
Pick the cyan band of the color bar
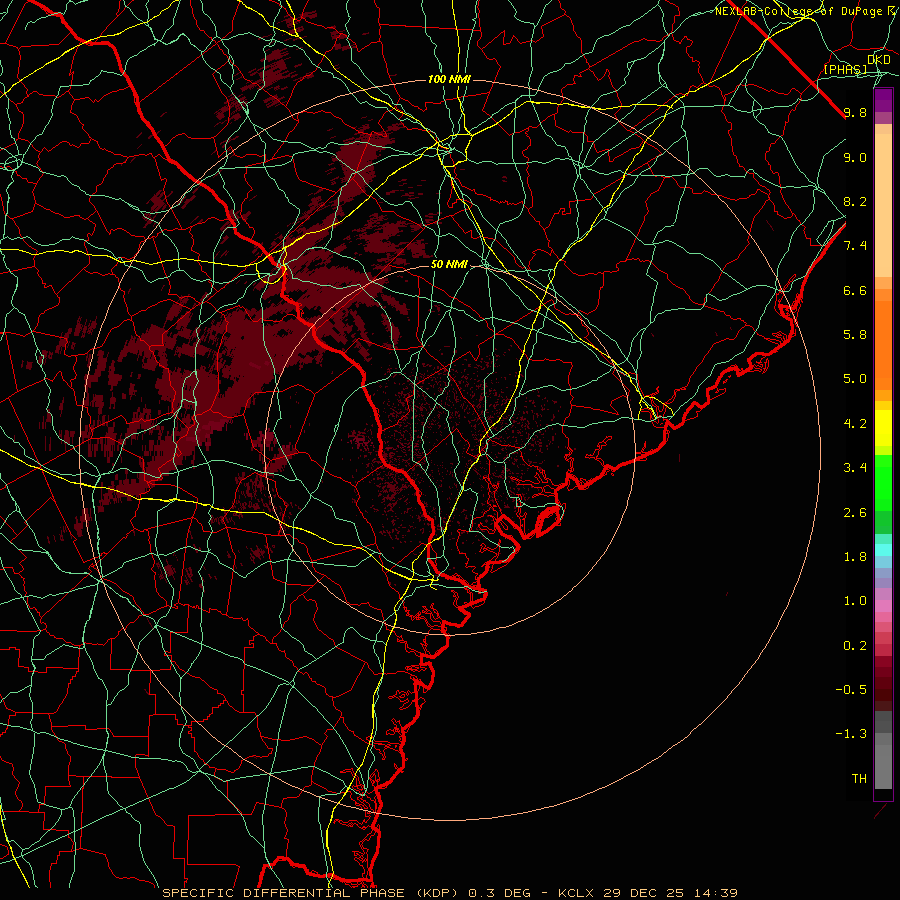[x=883, y=549]
